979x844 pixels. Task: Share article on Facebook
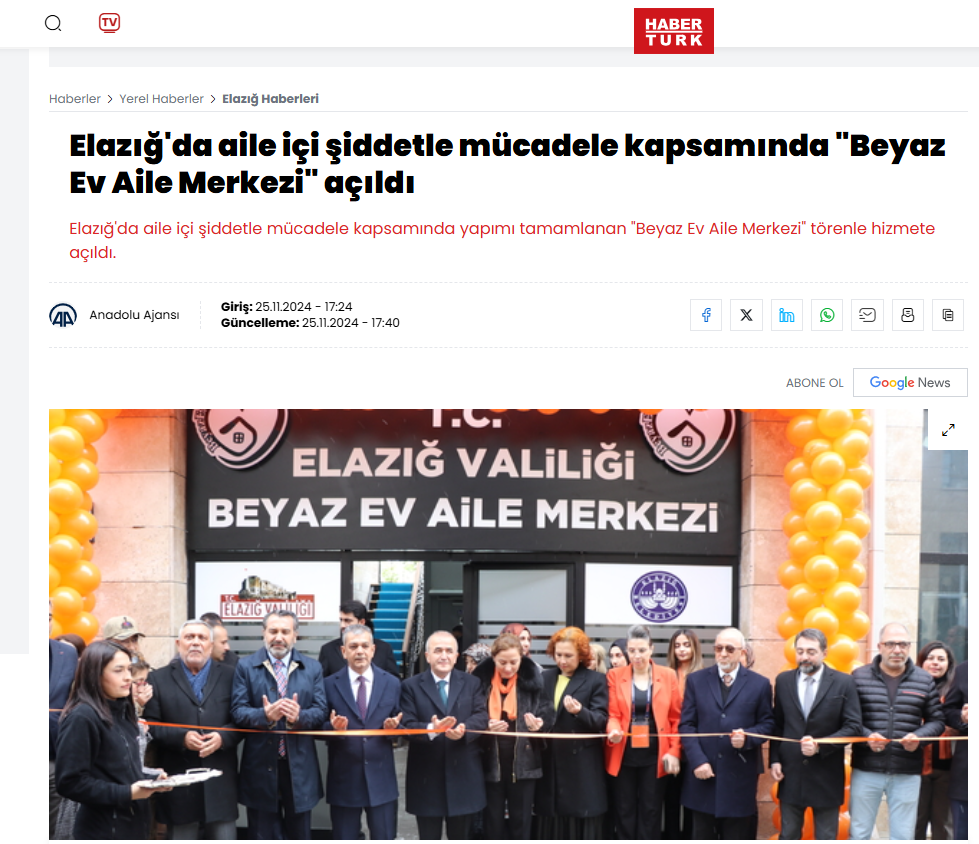(x=706, y=315)
